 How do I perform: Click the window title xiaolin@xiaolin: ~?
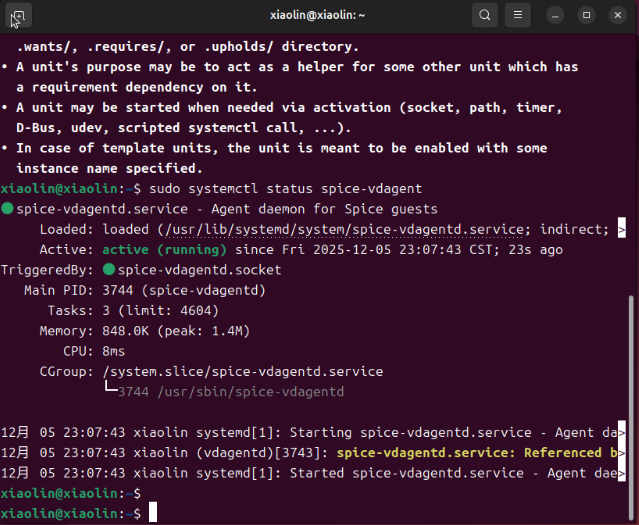click(x=319, y=15)
